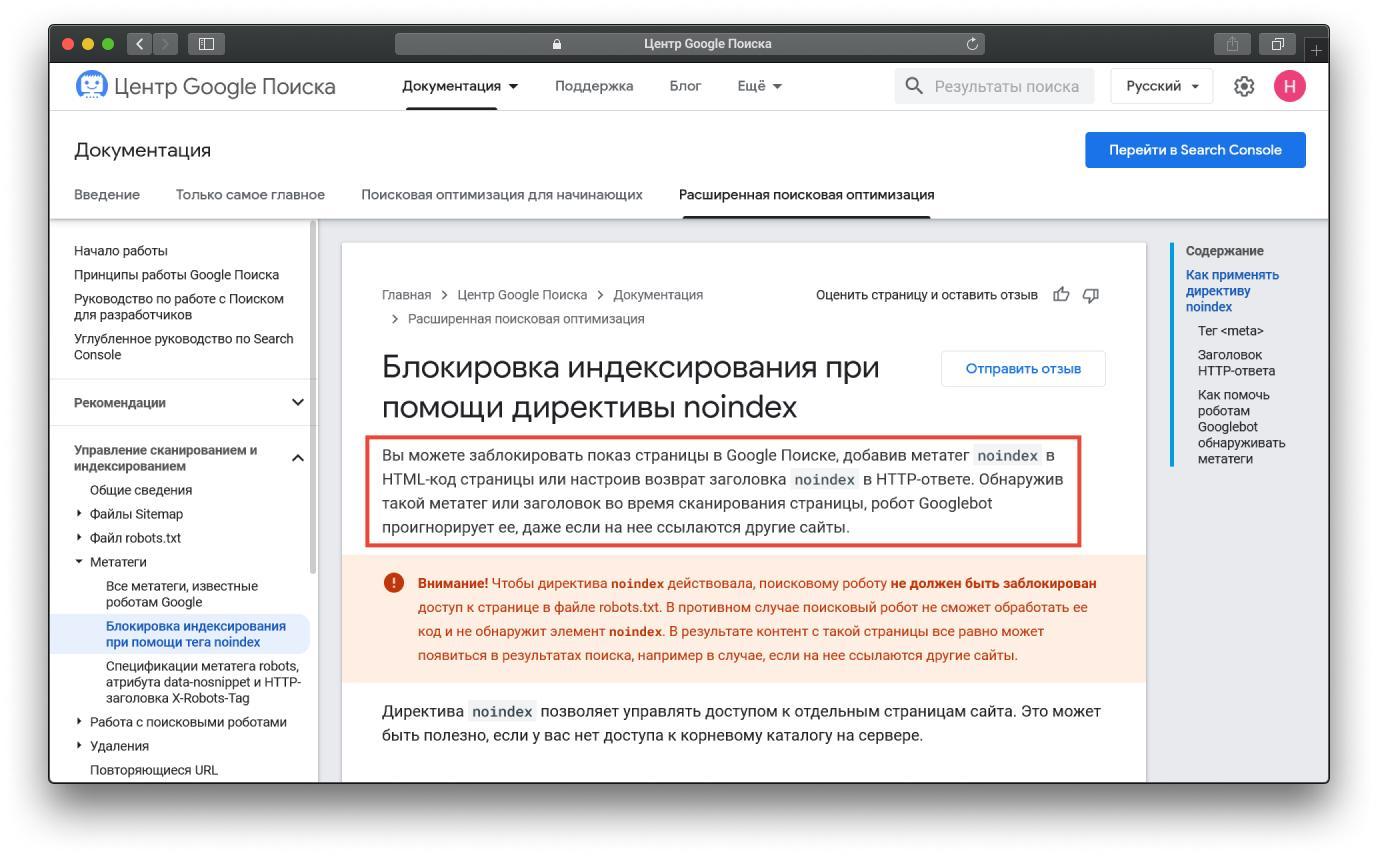Open Принципы работы Google Поиска link
The width and height of the screenshot is (1378, 856).
point(177,274)
